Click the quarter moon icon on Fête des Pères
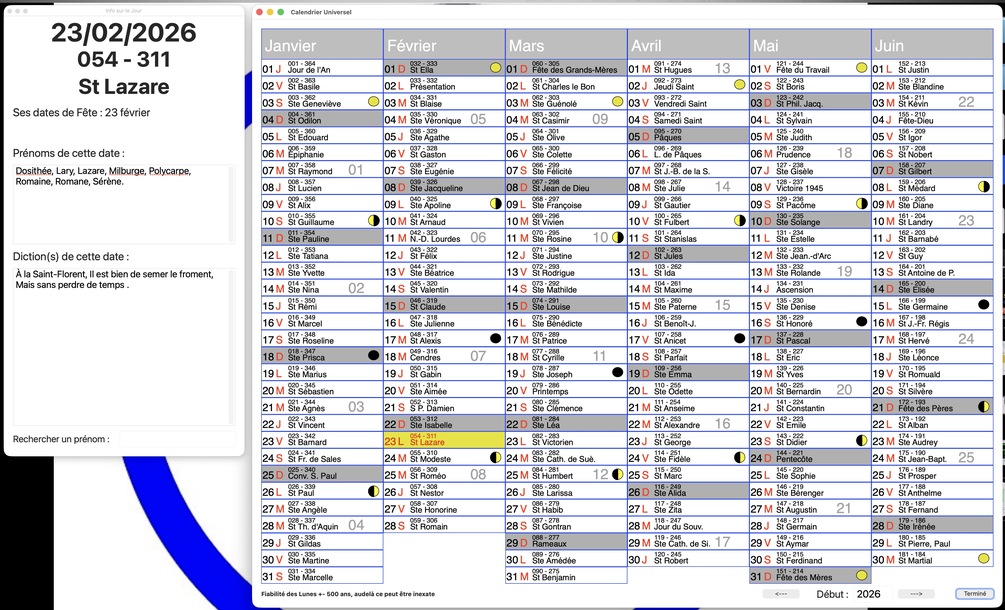The width and height of the screenshot is (1005, 610). coord(984,406)
